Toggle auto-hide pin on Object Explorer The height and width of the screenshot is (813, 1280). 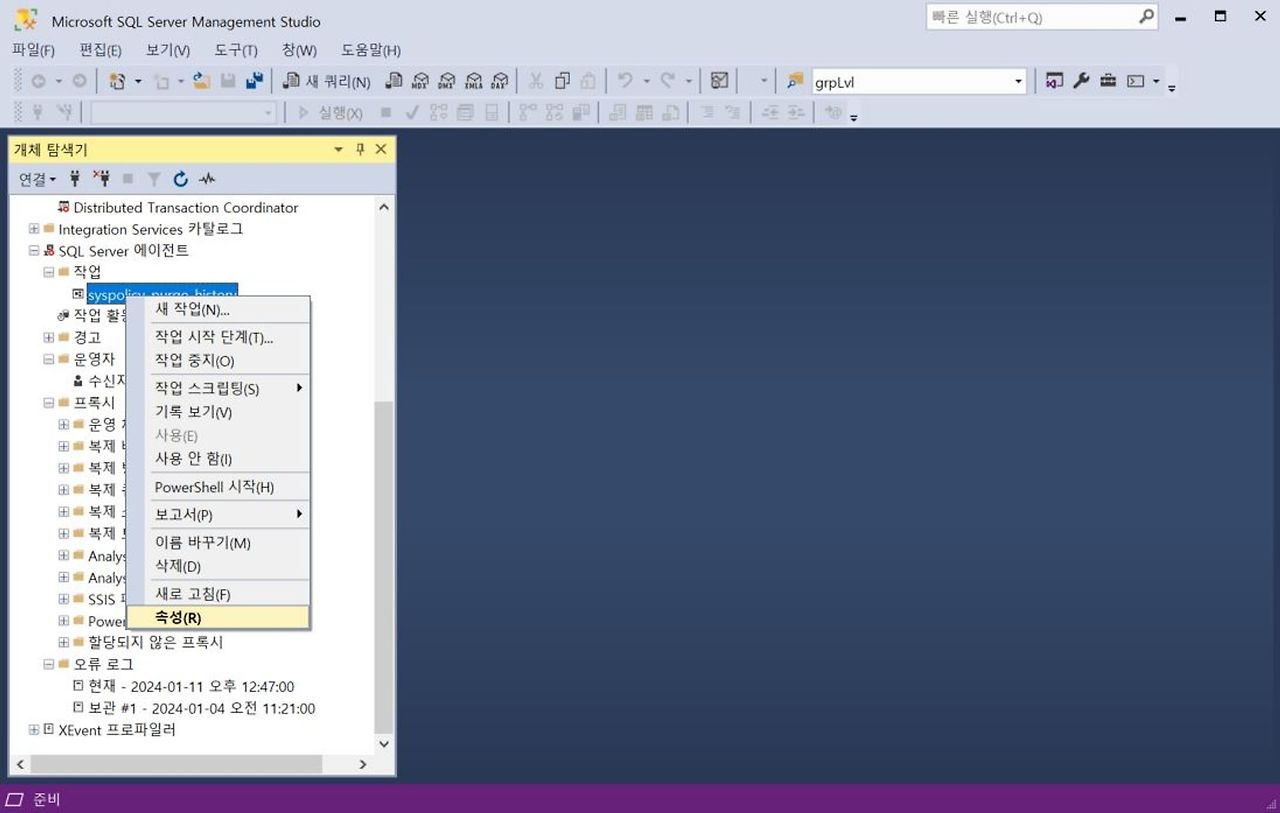tap(360, 149)
